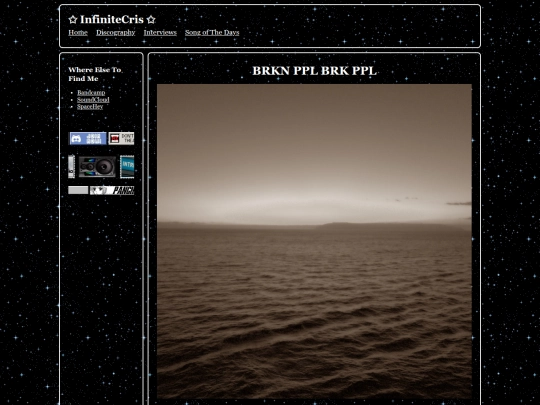Click the teal INTR stamp badge
540x405 pixels.
pos(127,167)
